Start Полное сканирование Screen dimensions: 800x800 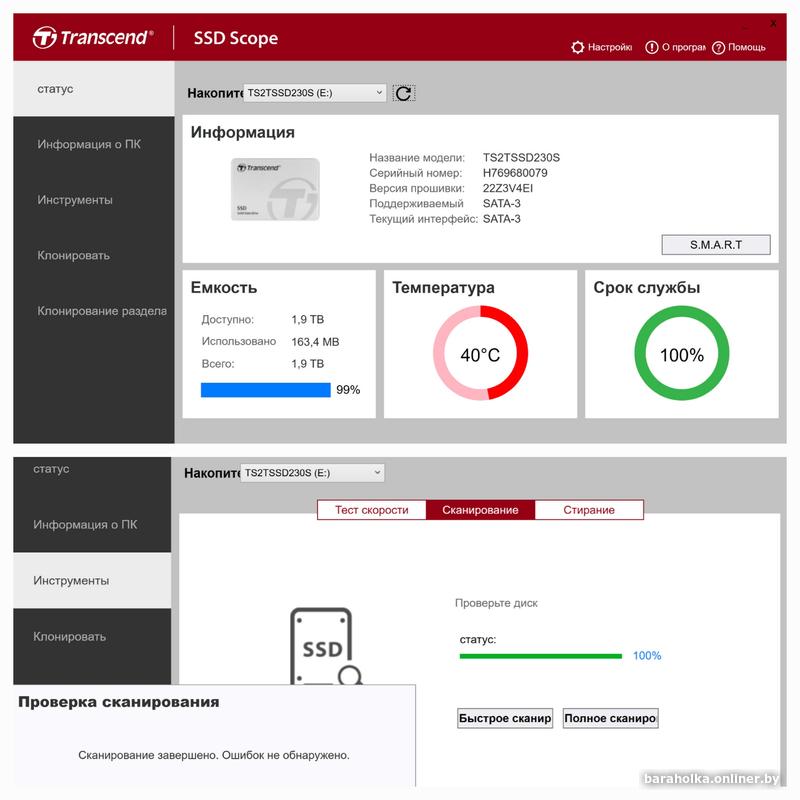(x=610, y=718)
